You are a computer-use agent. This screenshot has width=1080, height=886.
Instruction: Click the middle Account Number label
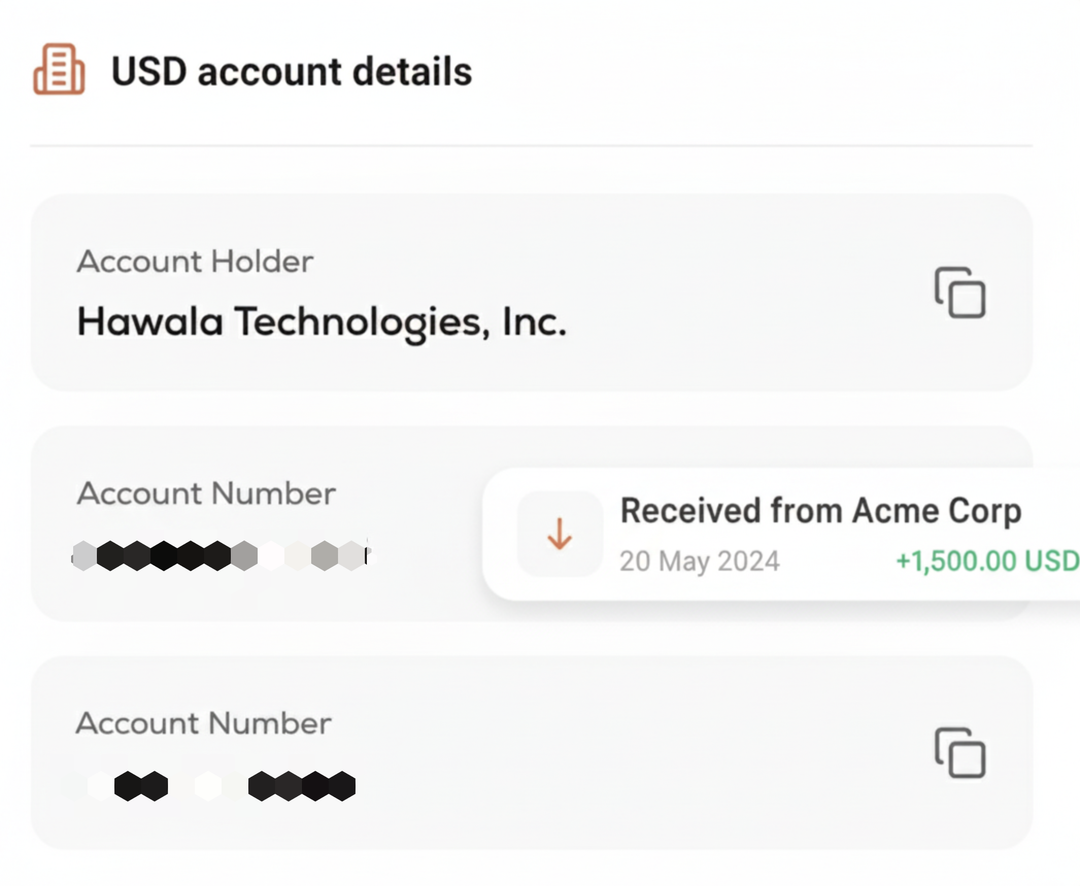click(206, 492)
